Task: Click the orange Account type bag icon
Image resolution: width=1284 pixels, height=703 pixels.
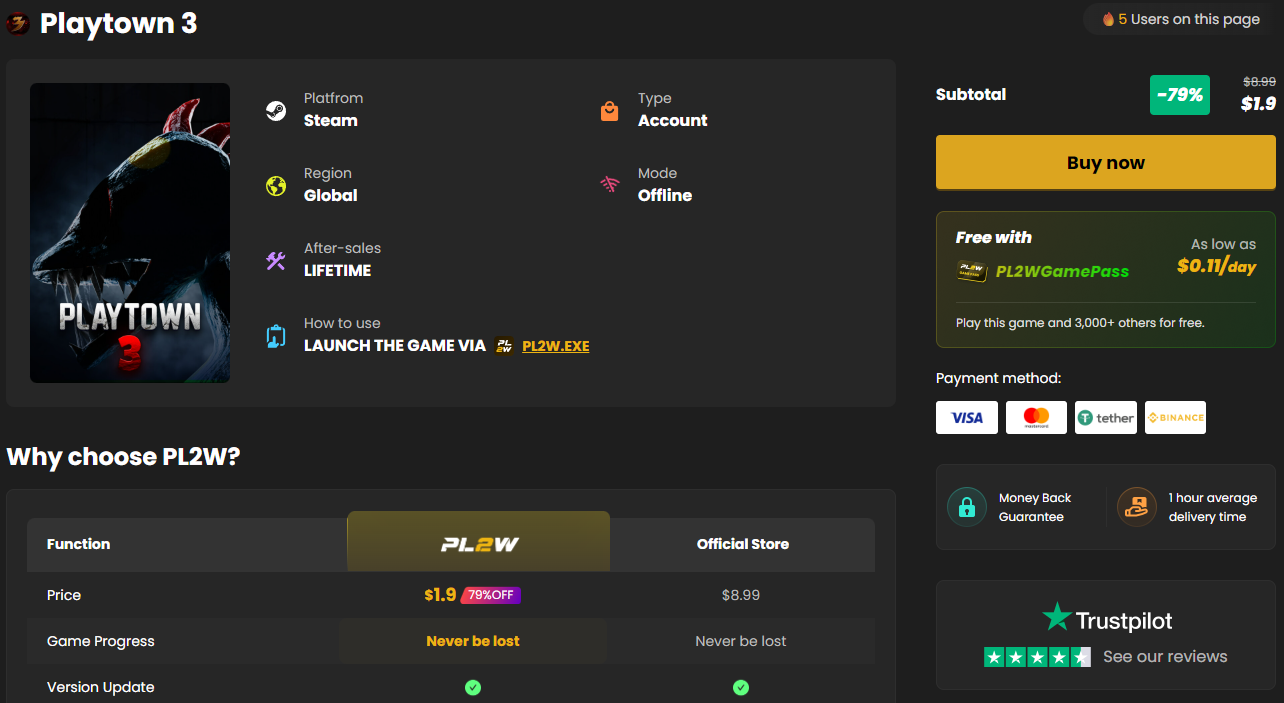Action: click(x=609, y=110)
